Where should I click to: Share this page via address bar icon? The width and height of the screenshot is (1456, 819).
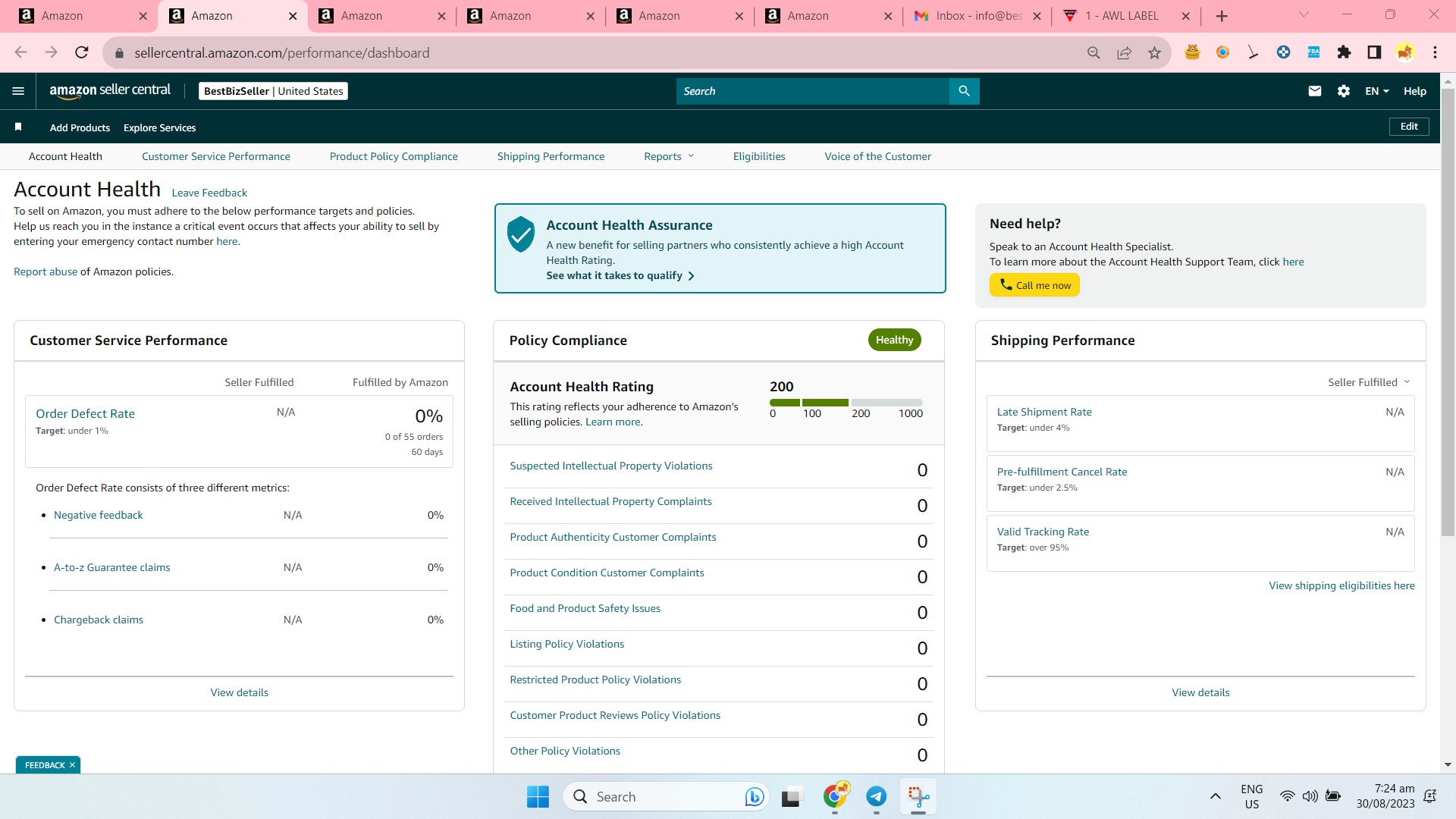1124,53
